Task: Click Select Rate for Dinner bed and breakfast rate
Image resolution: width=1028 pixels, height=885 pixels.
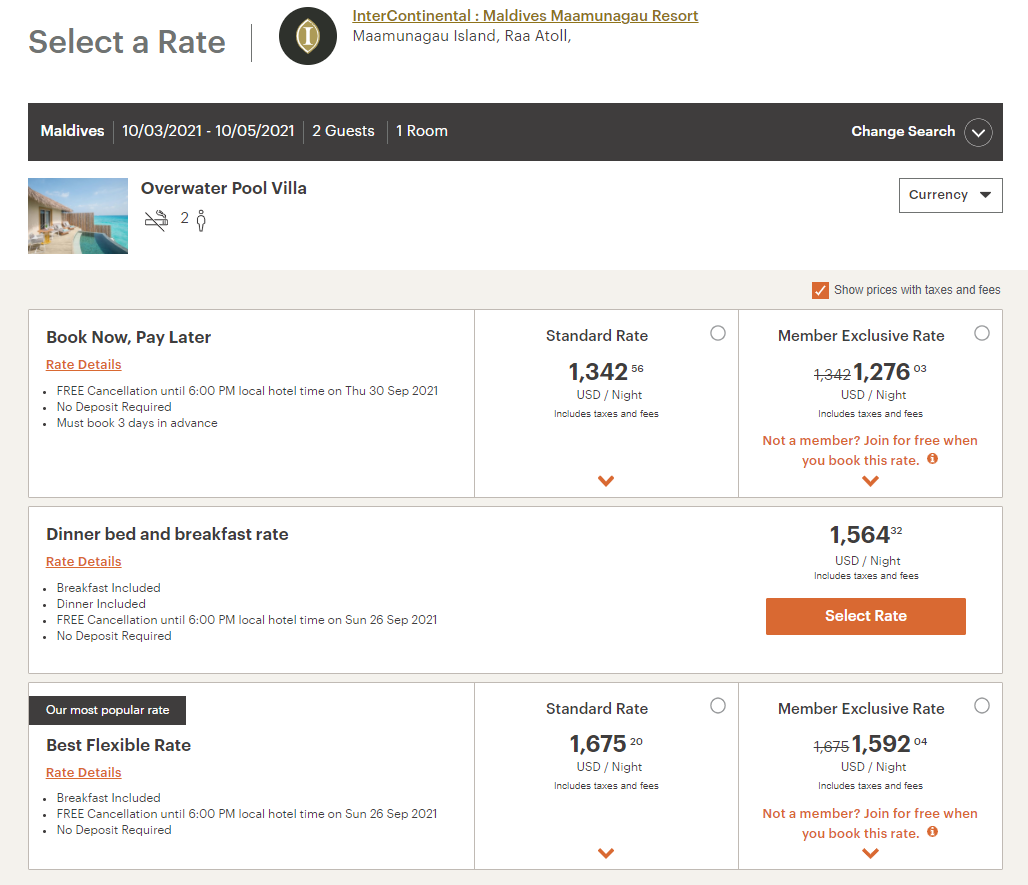Action: tap(865, 616)
